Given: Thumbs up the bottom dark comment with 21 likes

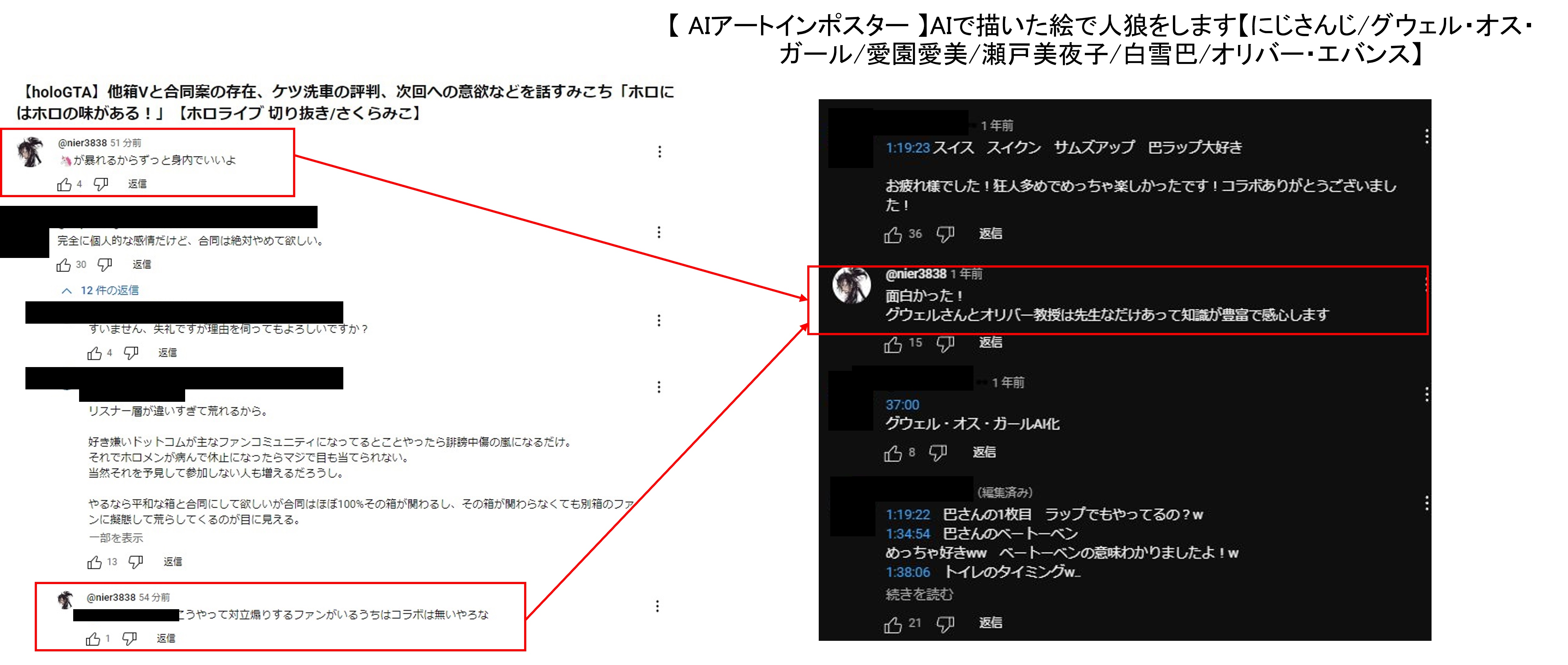Looking at the screenshot, I should coord(892,624).
